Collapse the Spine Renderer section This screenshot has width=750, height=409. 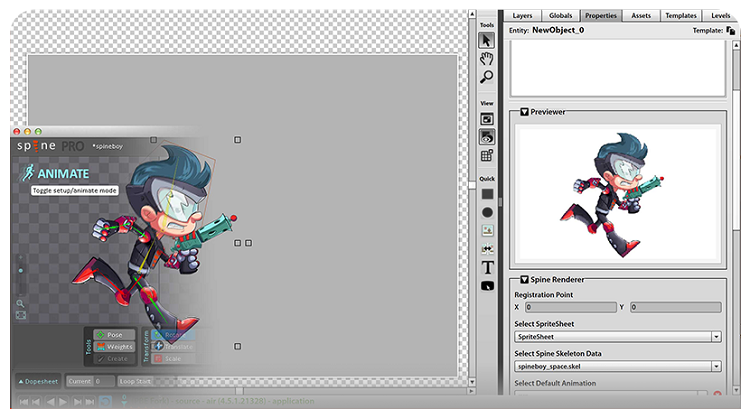coord(524,279)
